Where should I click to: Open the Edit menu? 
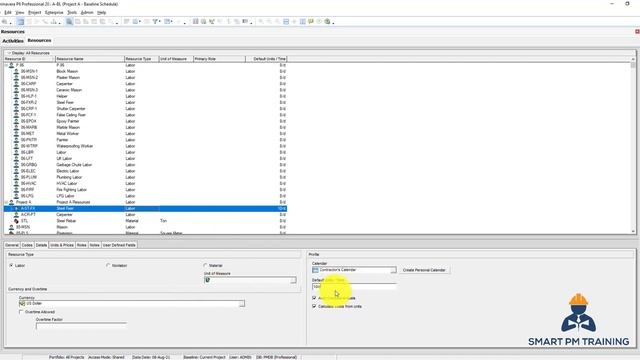tap(8, 13)
